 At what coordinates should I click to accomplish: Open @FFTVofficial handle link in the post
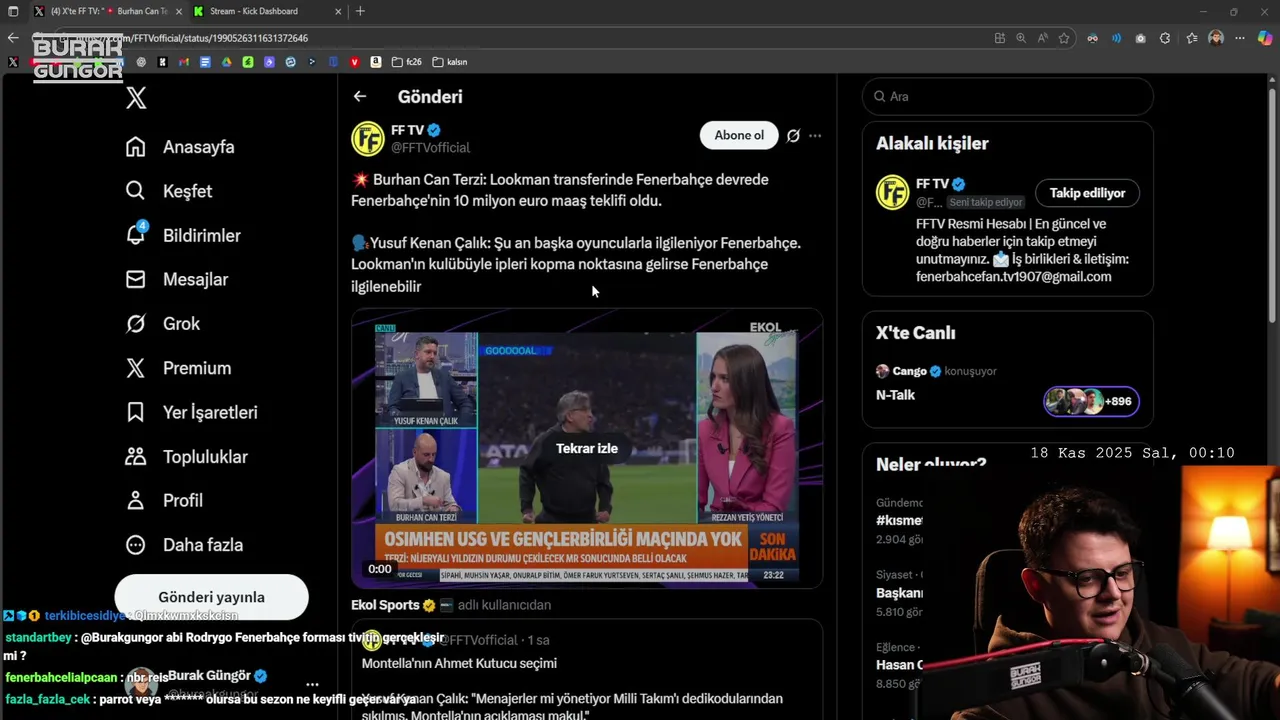pos(430,148)
